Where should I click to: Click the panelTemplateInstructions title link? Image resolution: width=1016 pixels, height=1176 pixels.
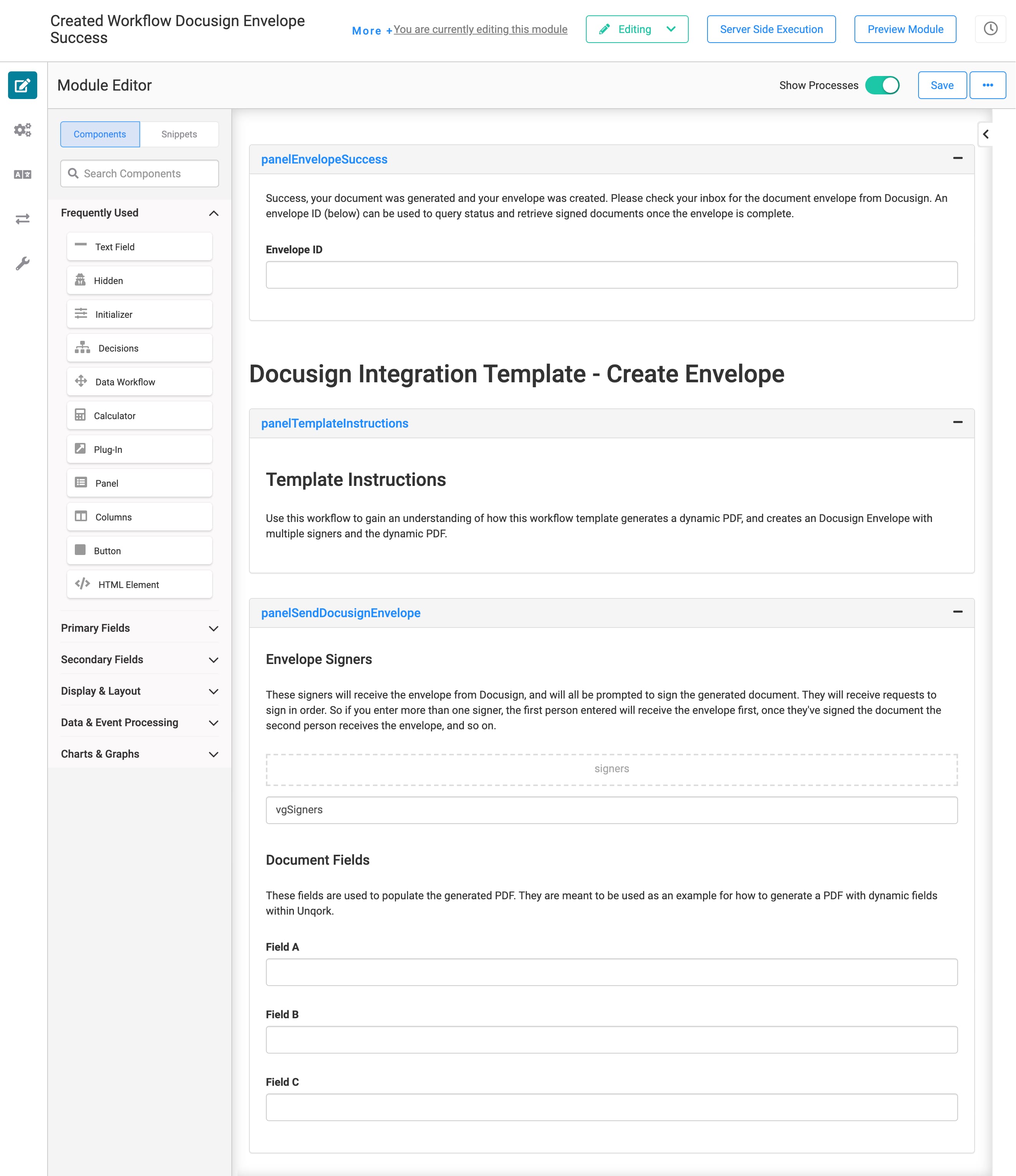pyautogui.click(x=335, y=423)
